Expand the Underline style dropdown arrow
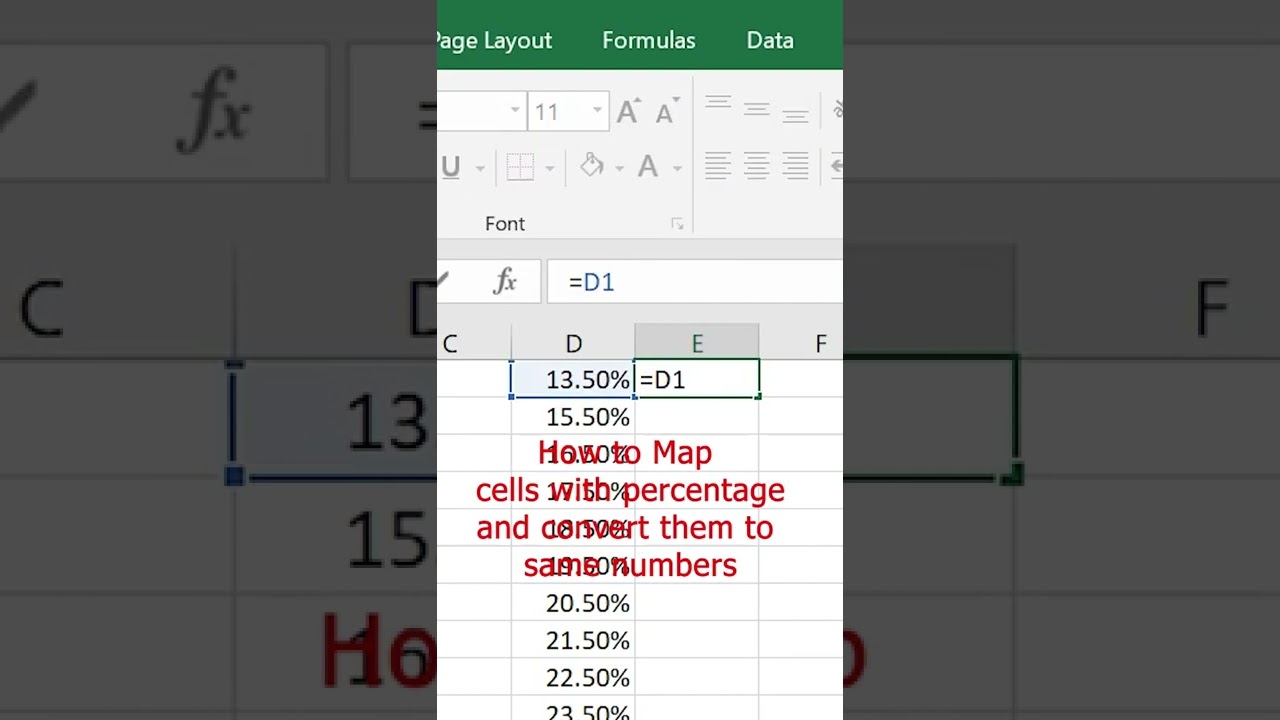The width and height of the screenshot is (1280, 720). pyautogui.click(x=480, y=168)
